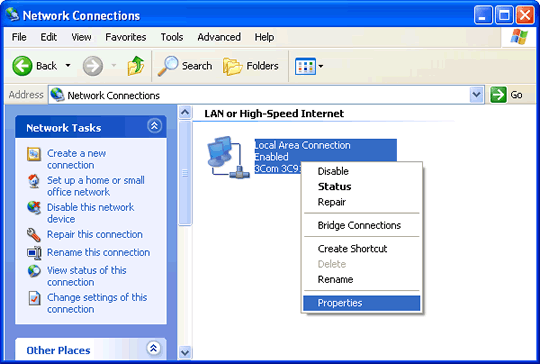Open the Edit menu
540x364 pixels.
49,37
